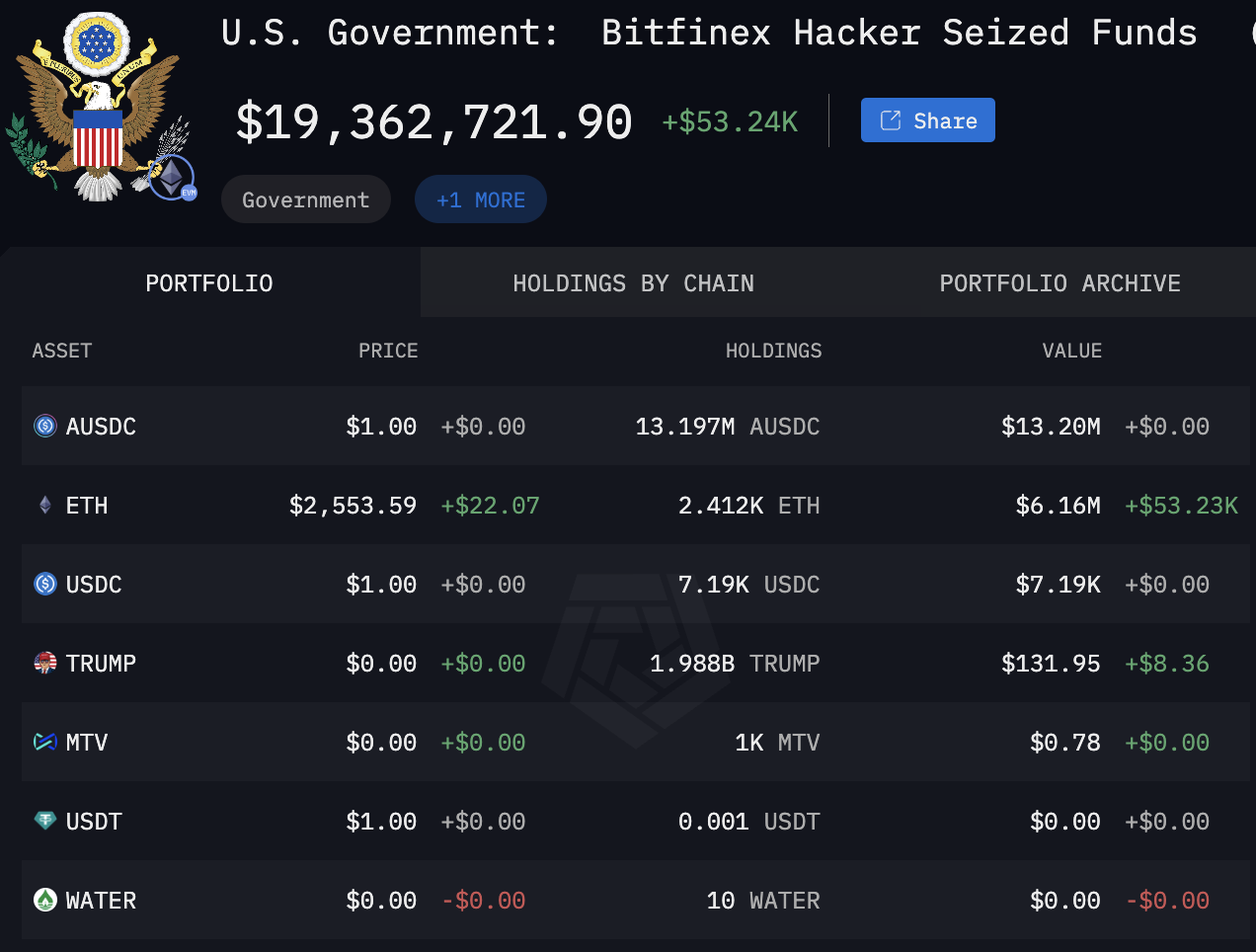The width and height of the screenshot is (1256, 952).
Task: Select the Portfolio tab
Action: pos(209,283)
